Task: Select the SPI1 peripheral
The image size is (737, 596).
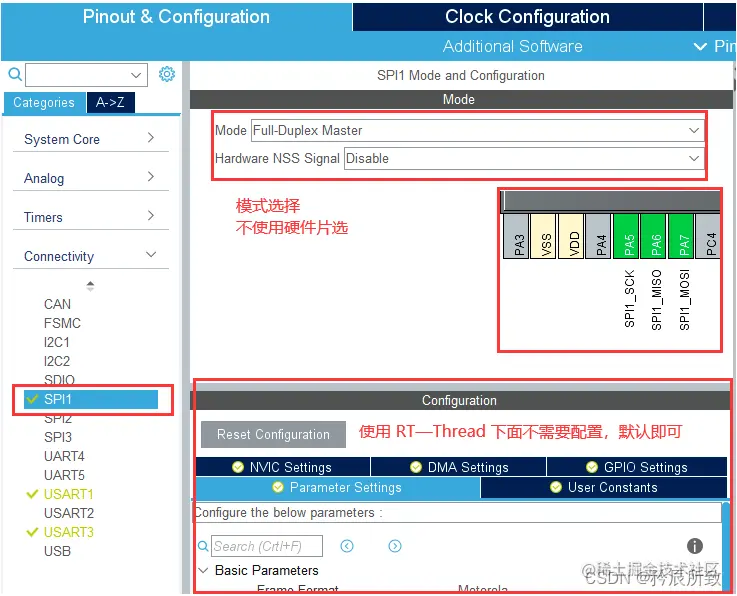Action: (91, 399)
